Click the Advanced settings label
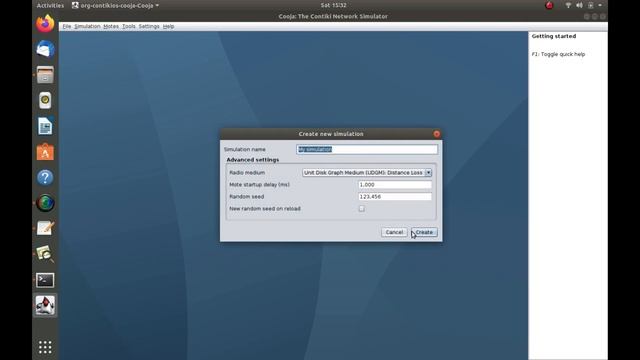 [253, 160]
